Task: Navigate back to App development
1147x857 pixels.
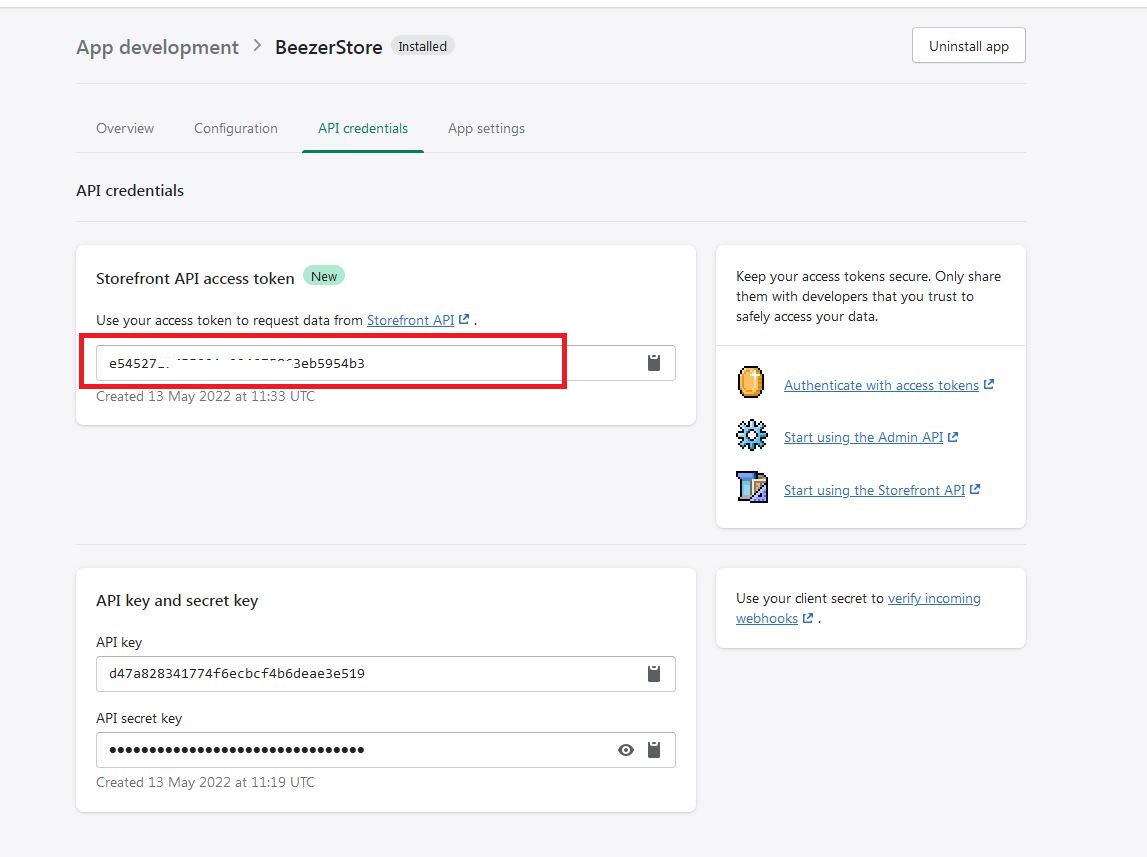Action: (x=157, y=47)
